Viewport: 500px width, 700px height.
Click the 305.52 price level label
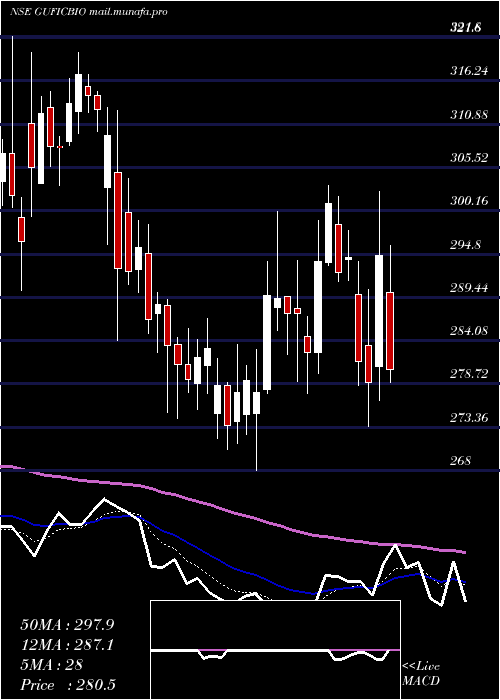coord(468,158)
